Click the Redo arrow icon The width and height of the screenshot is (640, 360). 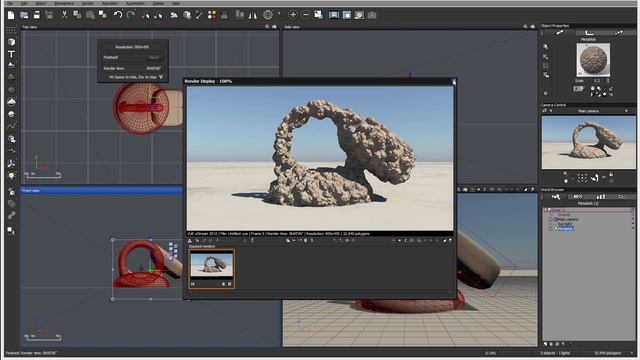[131, 15]
